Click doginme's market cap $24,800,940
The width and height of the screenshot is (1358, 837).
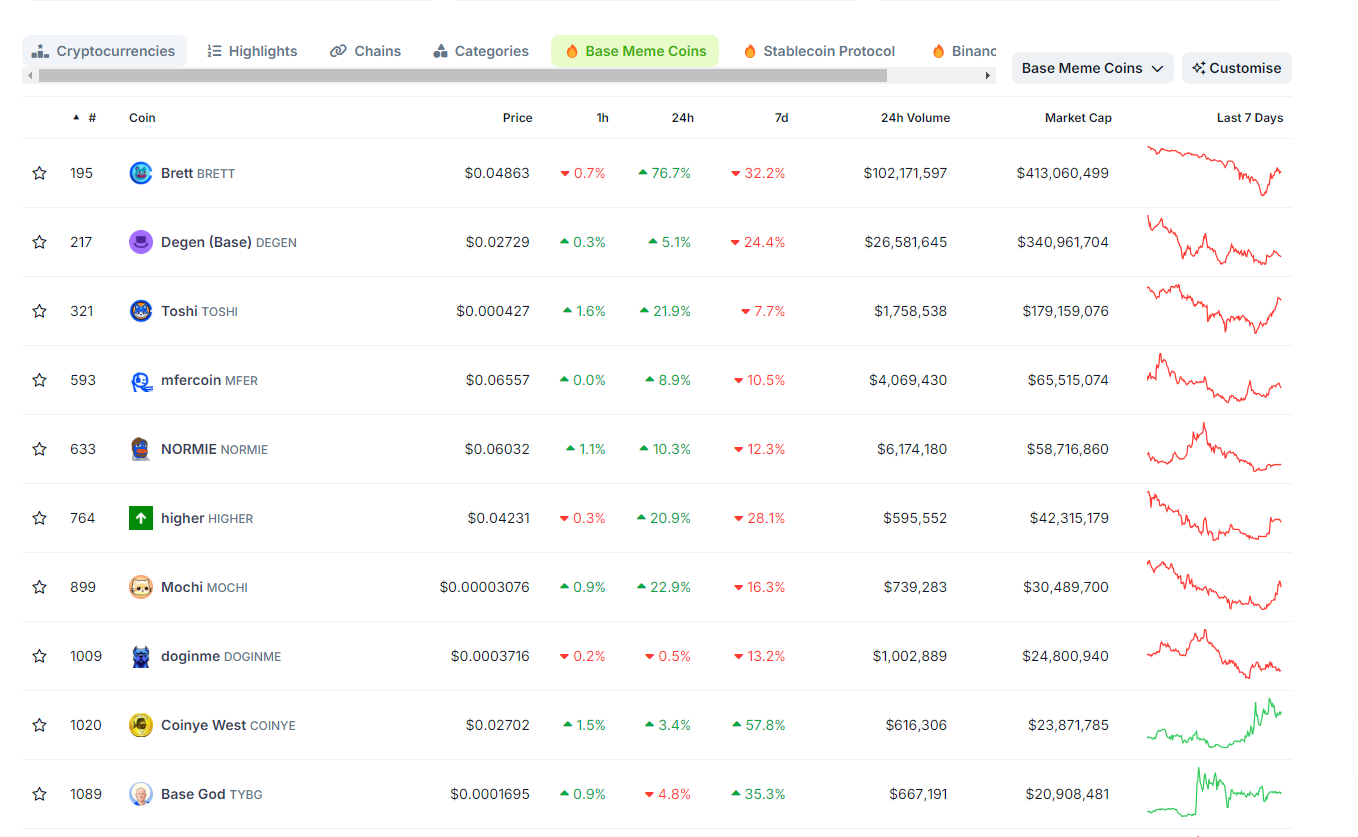(1066, 656)
